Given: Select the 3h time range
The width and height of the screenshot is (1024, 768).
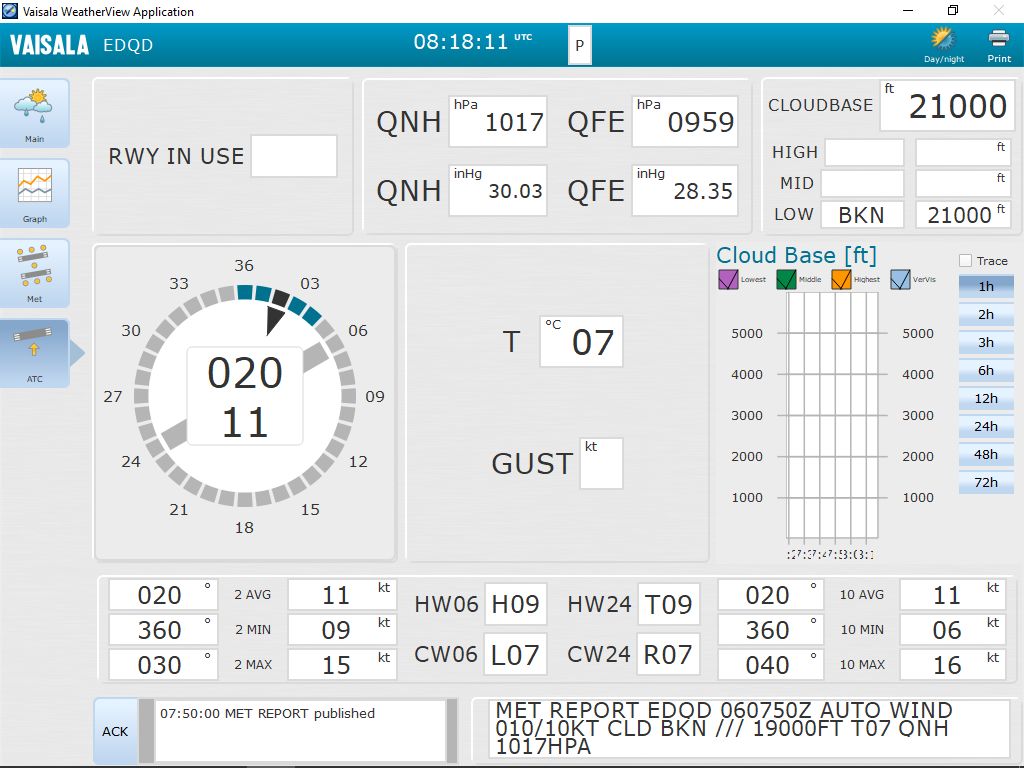Looking at the screenshot, I should click(x=986, y=342).
